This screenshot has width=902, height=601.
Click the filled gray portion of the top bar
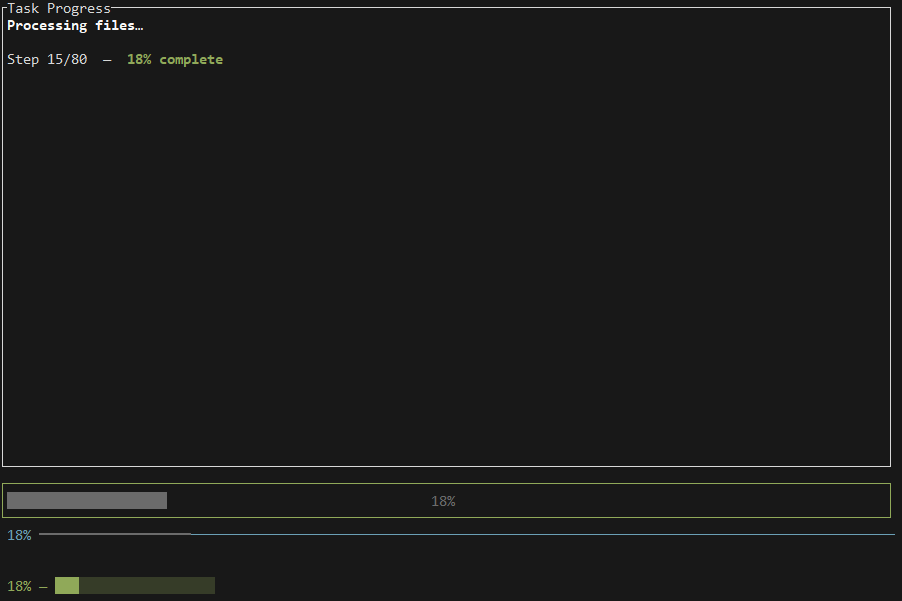(85, 500)
